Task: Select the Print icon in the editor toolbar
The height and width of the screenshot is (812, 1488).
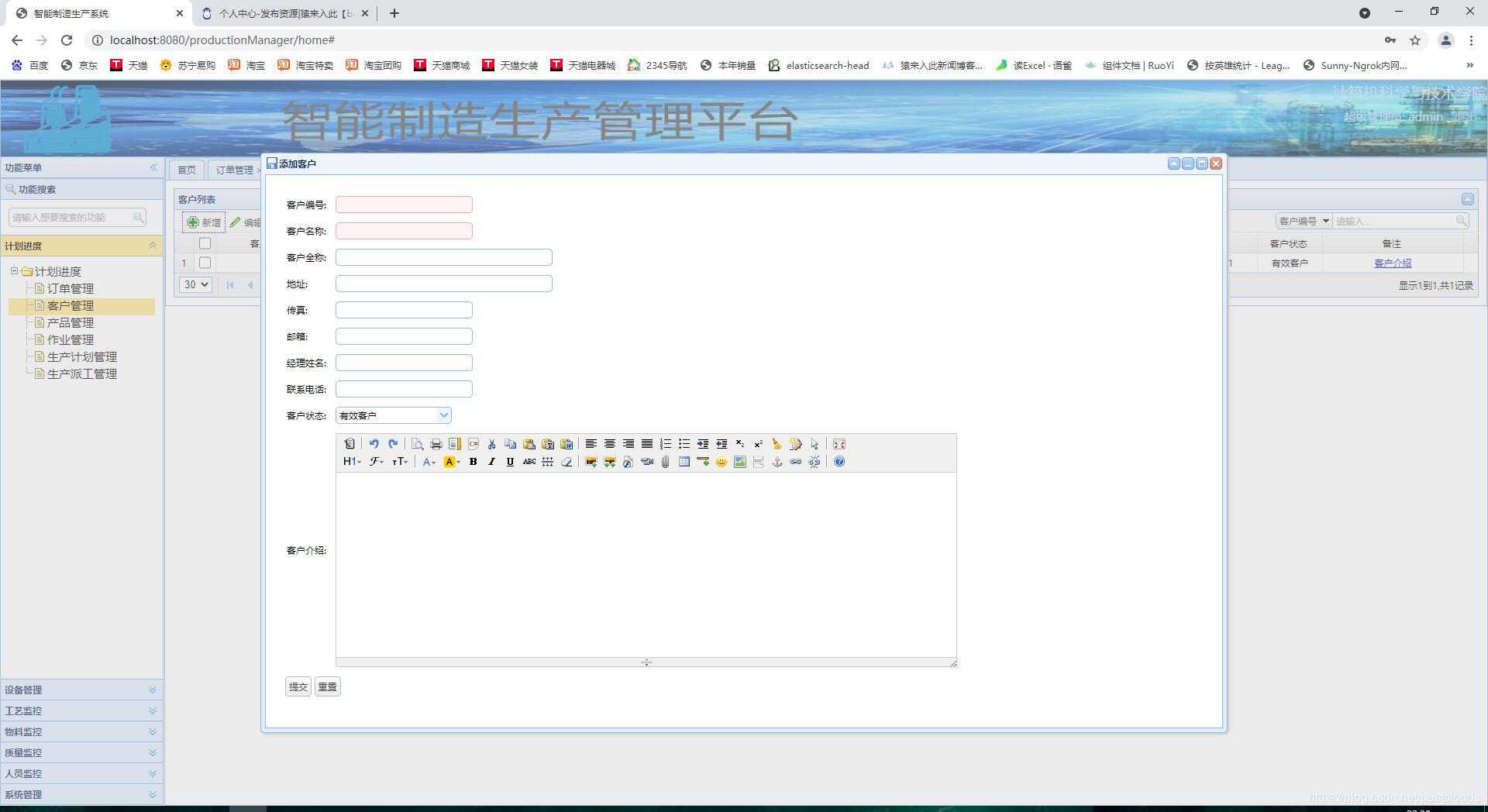Action: tap(436, 444)
